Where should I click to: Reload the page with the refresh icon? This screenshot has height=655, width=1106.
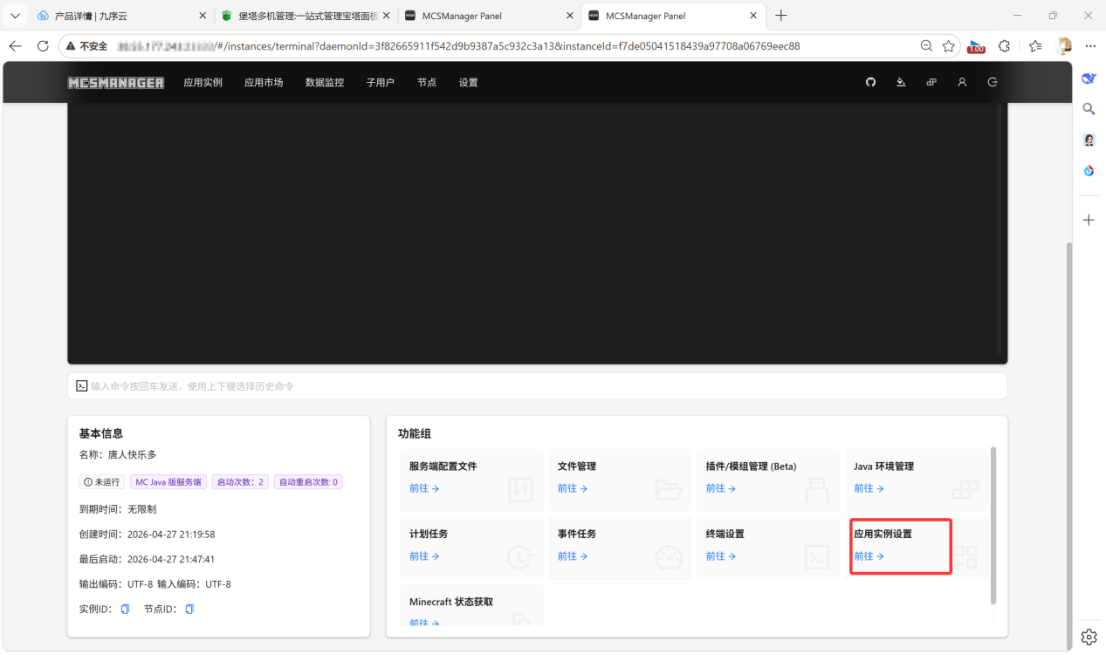43,46
